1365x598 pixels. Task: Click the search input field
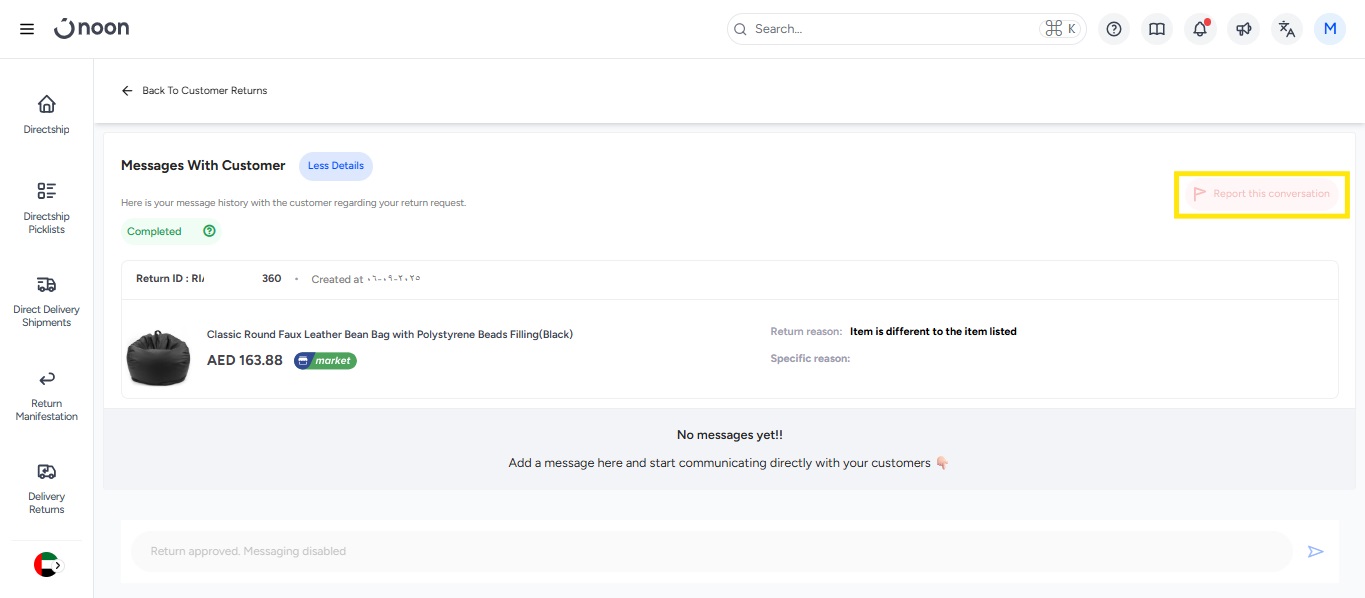[890, 29]
